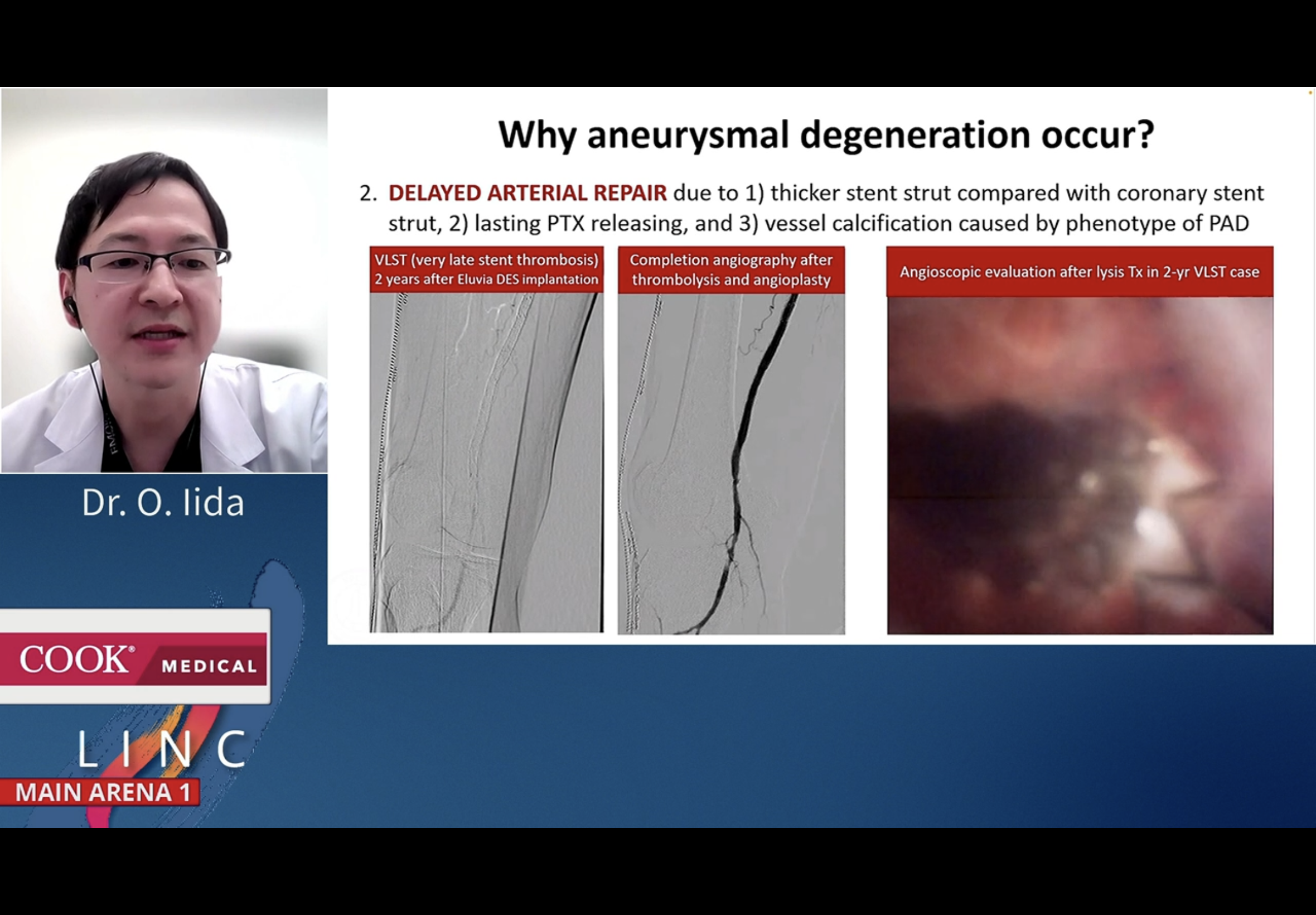
Task: Click the 'MEDICAL' word in sponsor banner
Action: click(x=209, y=666)
